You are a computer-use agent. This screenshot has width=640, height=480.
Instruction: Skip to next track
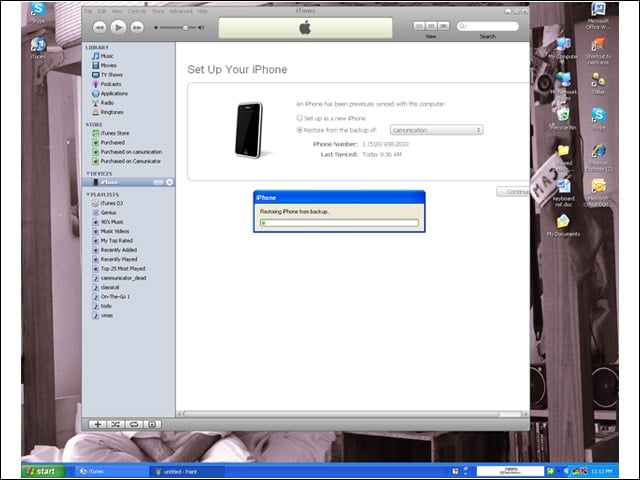[x=137, y=27]
